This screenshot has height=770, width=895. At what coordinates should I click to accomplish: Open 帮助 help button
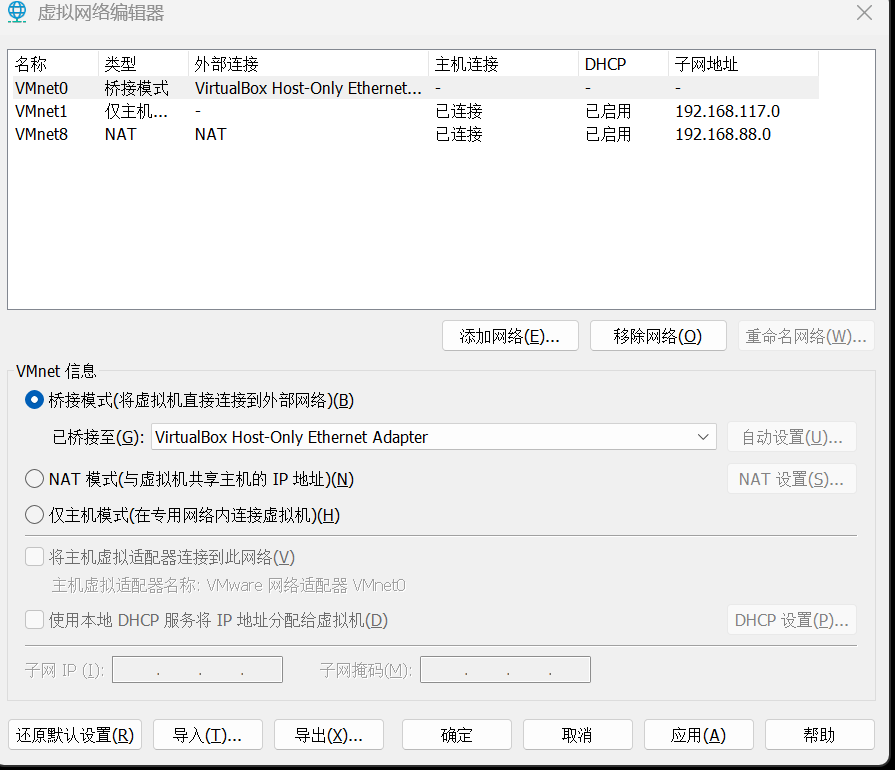pyautogui.click(x=819, y=735)
